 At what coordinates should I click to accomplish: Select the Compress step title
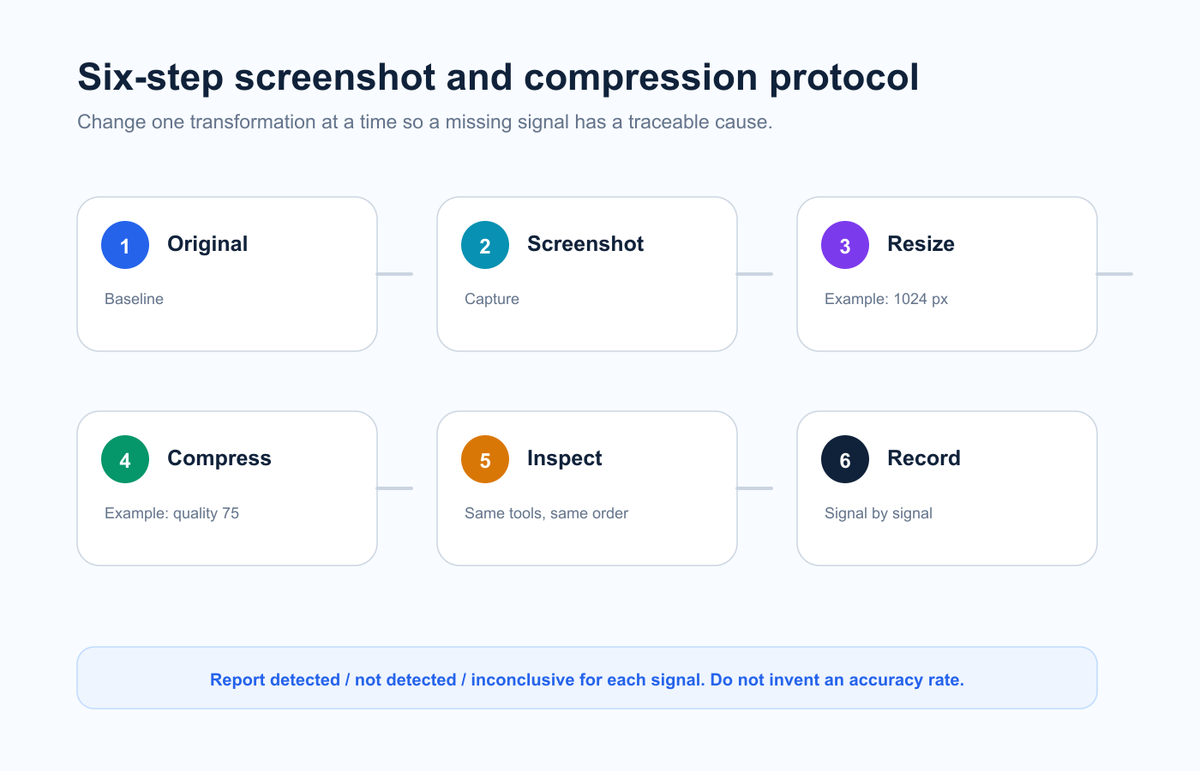coord(219,458)
